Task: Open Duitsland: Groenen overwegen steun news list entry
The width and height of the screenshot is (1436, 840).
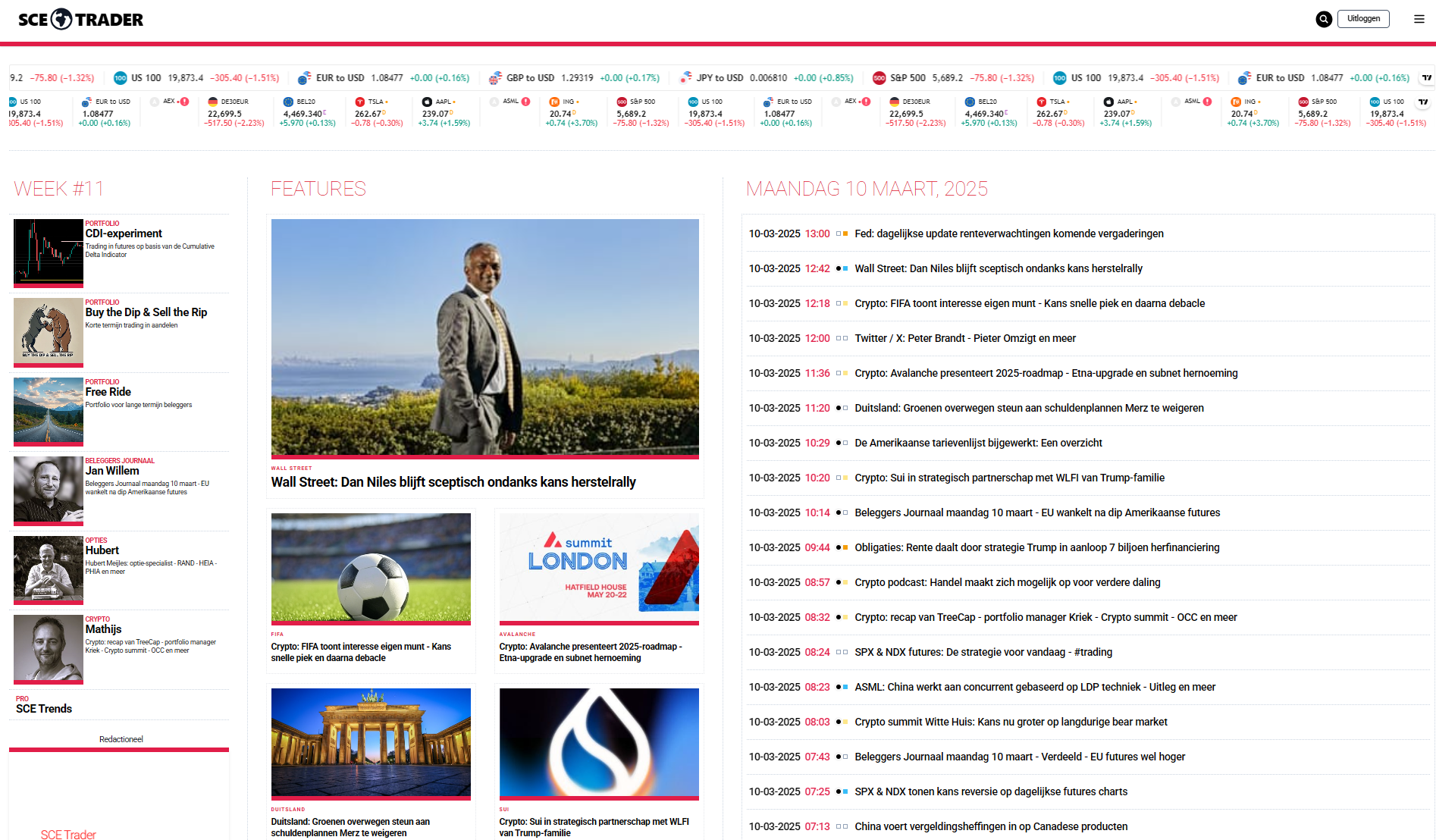Action: tap(1029, 408)
